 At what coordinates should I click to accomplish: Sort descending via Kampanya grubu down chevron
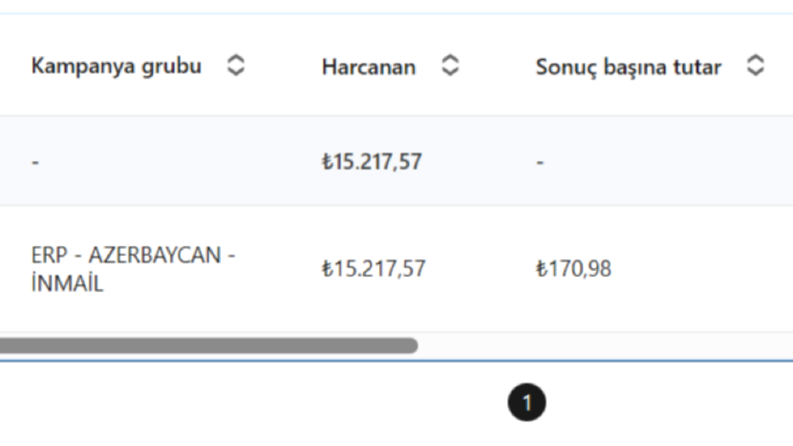click(236, 71)
